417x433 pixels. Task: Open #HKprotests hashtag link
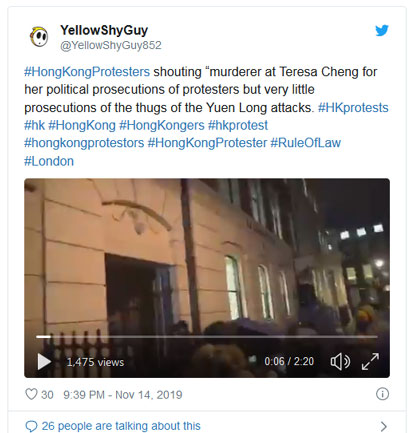coord(353,108)
